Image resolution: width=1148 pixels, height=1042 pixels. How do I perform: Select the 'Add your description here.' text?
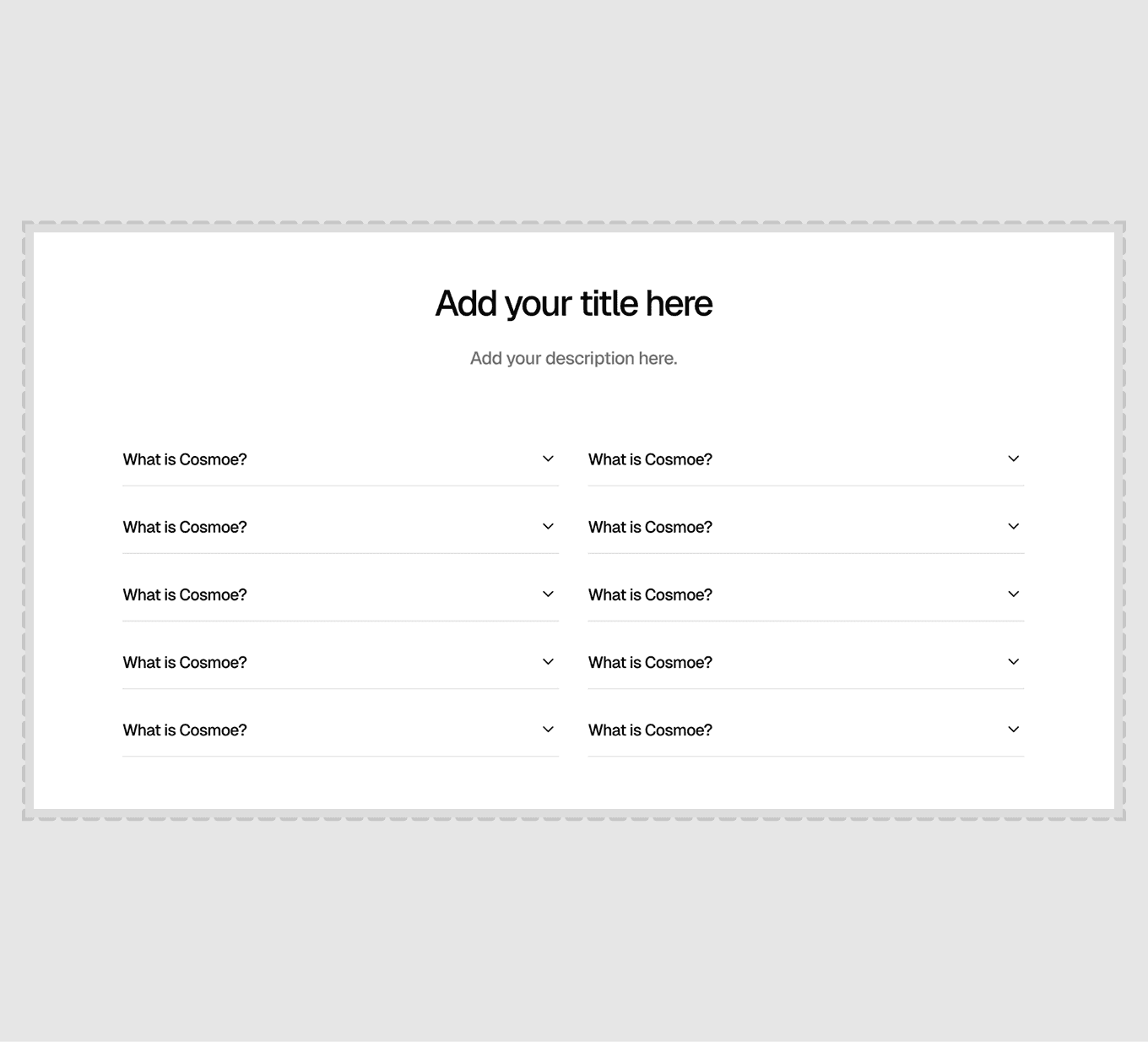(x=574, y=358)
